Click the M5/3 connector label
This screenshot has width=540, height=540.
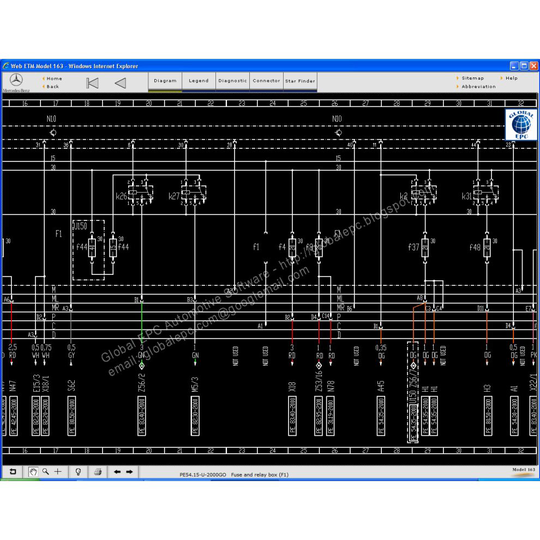click(195, 384)
